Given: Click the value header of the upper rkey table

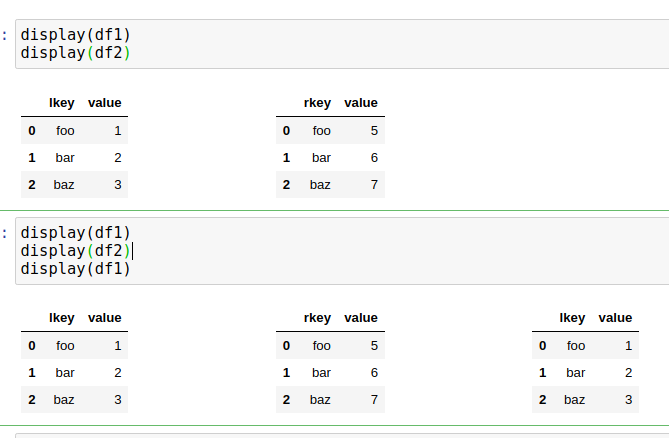Looking at the screenshot, I should [361, 103].
